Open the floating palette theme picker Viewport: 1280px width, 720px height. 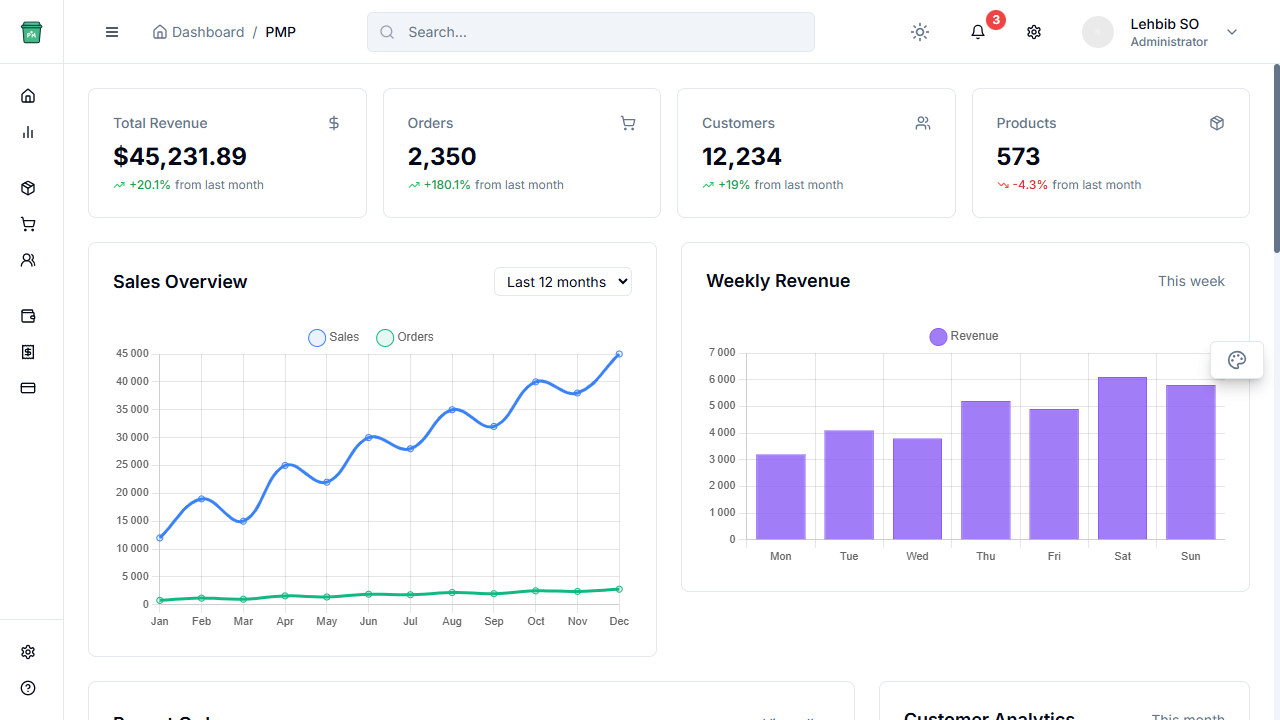[x=1236, y=359]
